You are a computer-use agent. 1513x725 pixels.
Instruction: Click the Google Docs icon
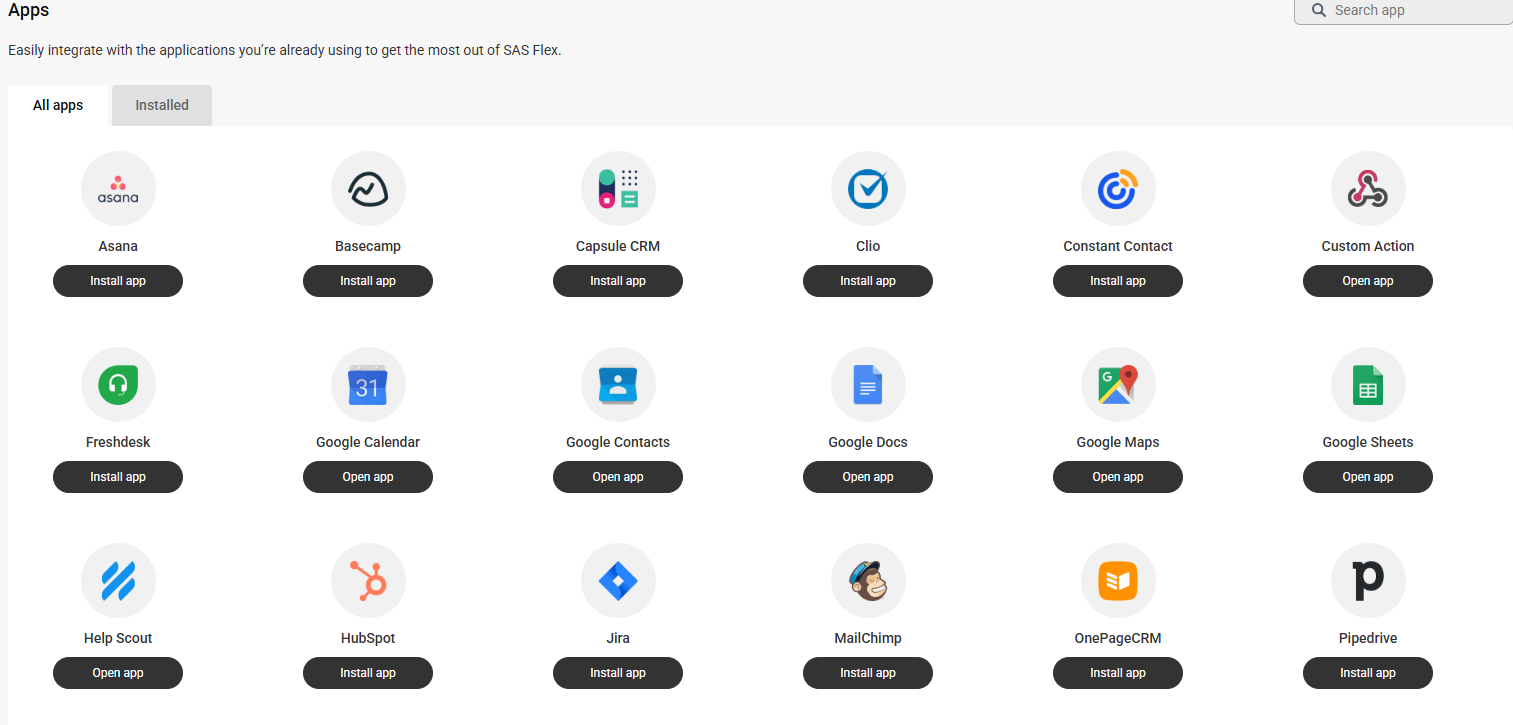click(868, 385)
